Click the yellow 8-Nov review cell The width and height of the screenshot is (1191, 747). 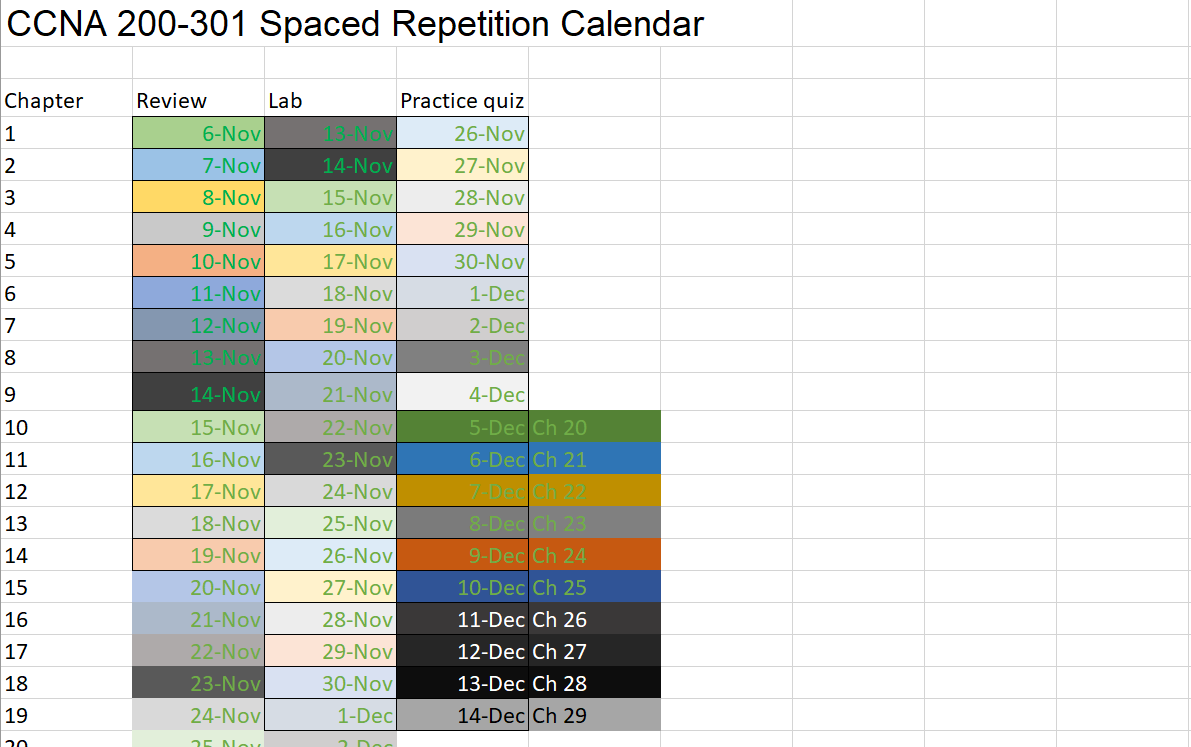tap(198, 197)
